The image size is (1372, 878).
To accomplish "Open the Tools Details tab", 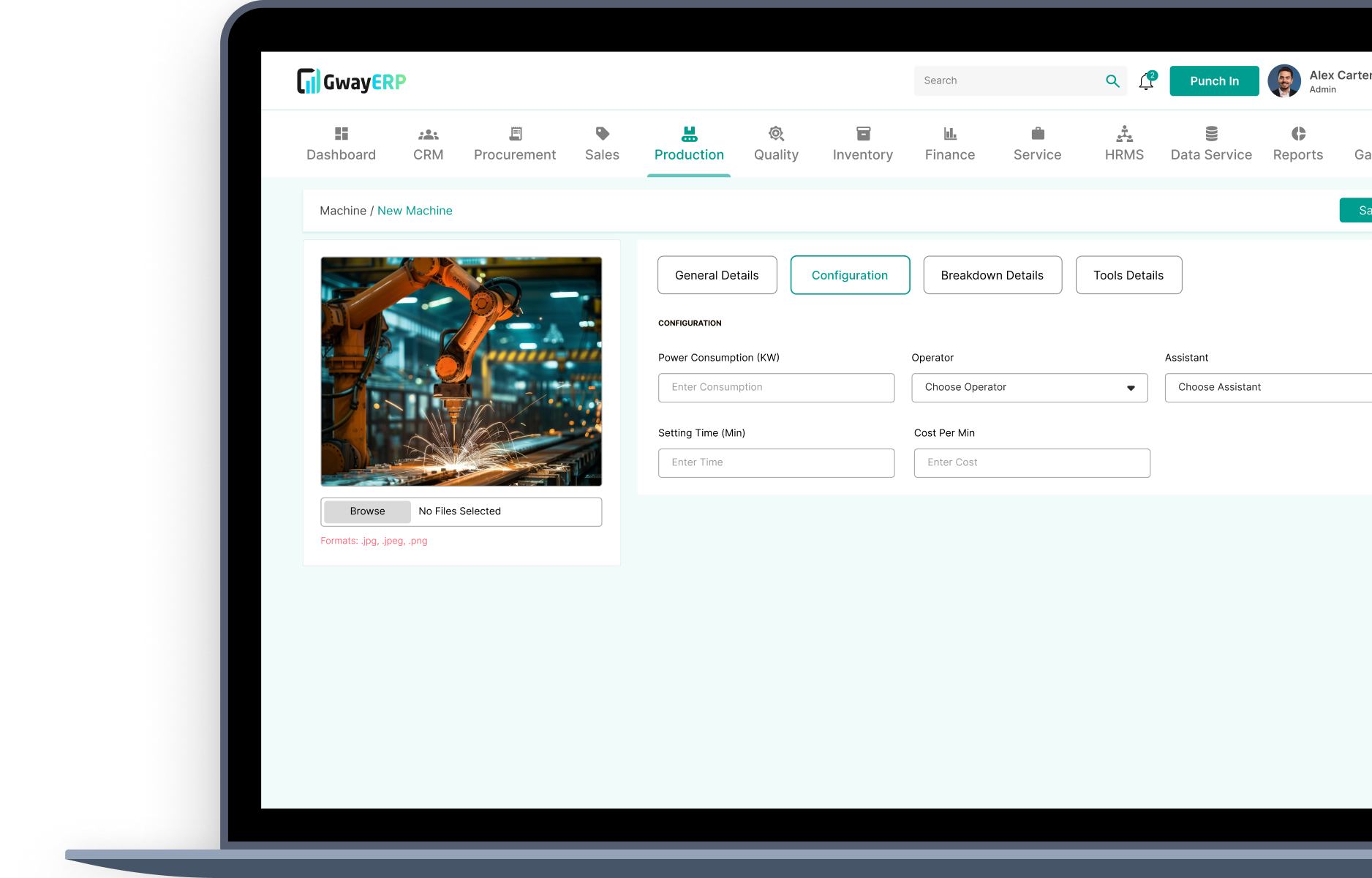I will (1128, 275).
